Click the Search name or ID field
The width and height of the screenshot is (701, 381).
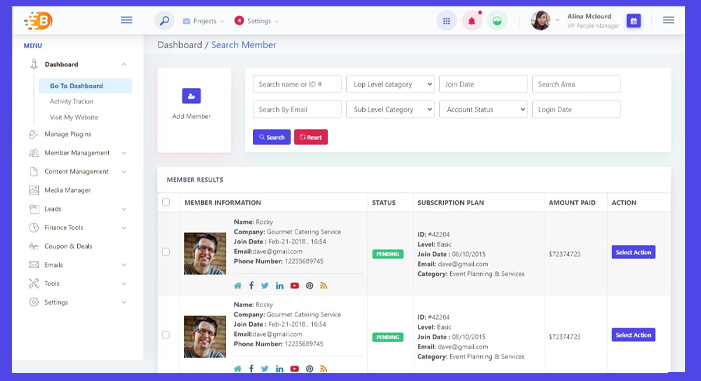coord(297,84)
